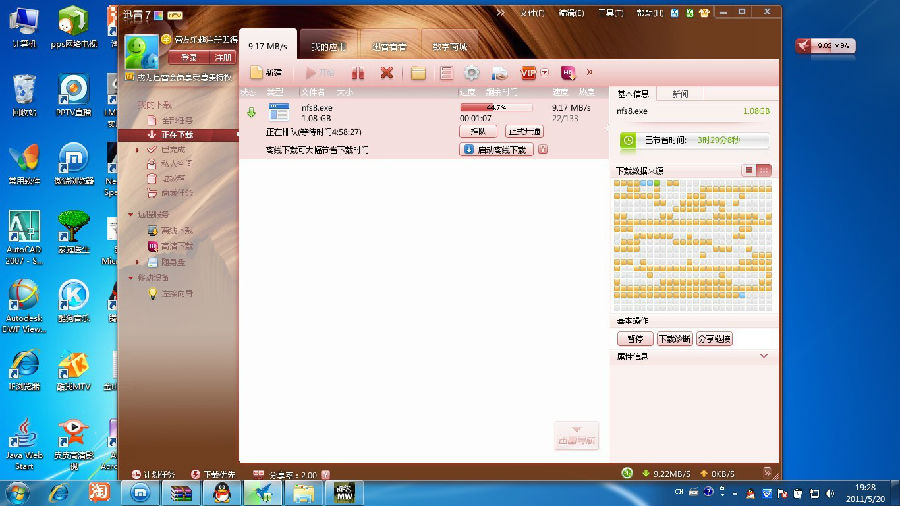Switch to second tab in right info panel
The image size is (900, 506).
click(680, 94)
